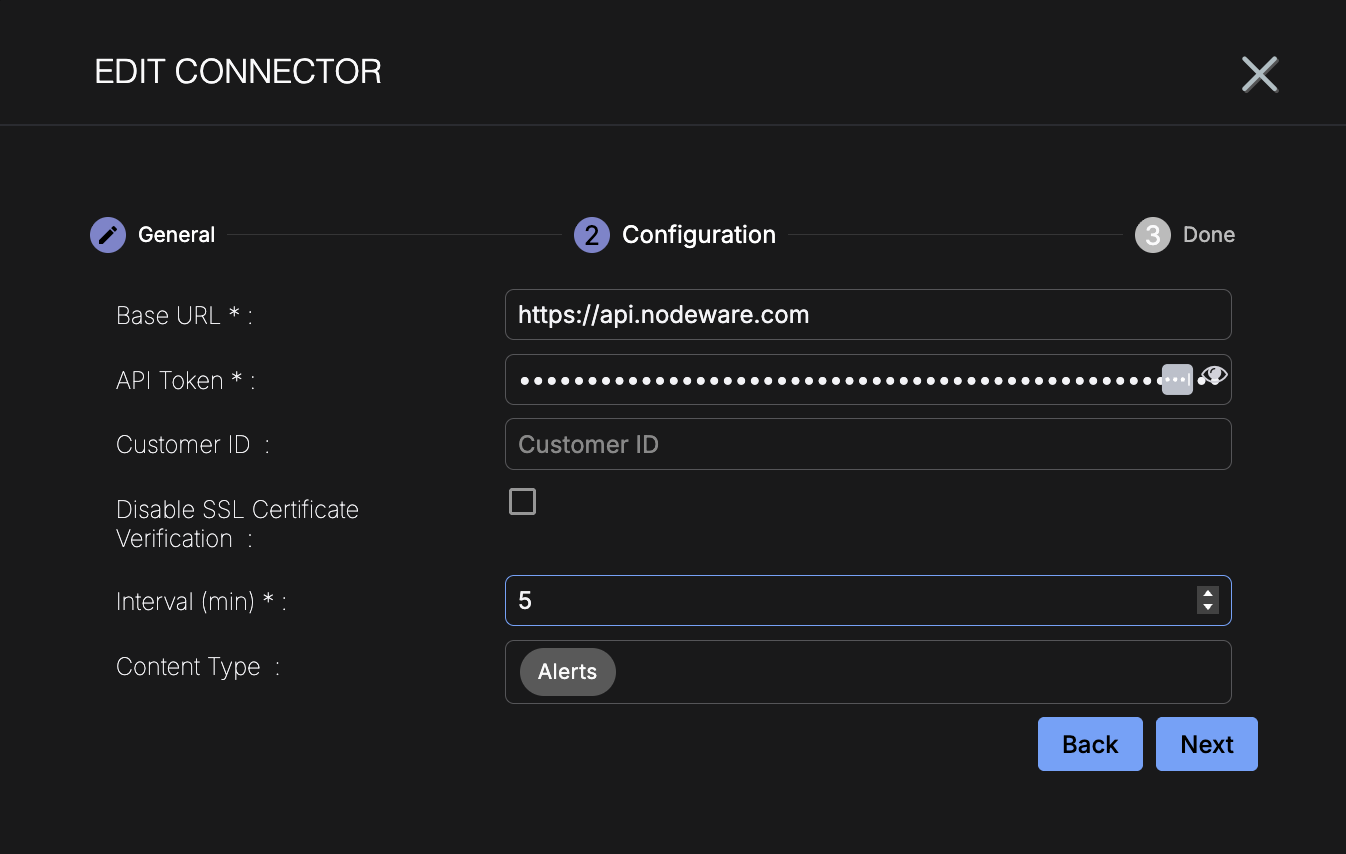Jump to the Done step label
Screen dimensions: 1346x854
[1208, 235]
